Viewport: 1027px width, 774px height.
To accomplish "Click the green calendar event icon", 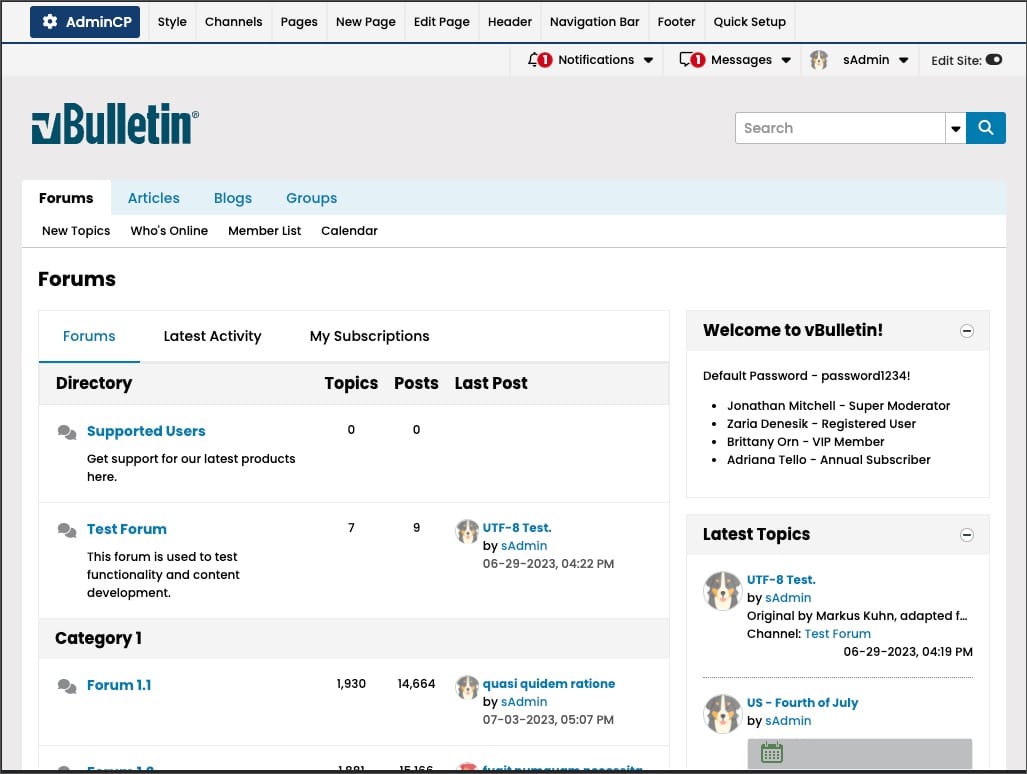I will click(771, 753).
